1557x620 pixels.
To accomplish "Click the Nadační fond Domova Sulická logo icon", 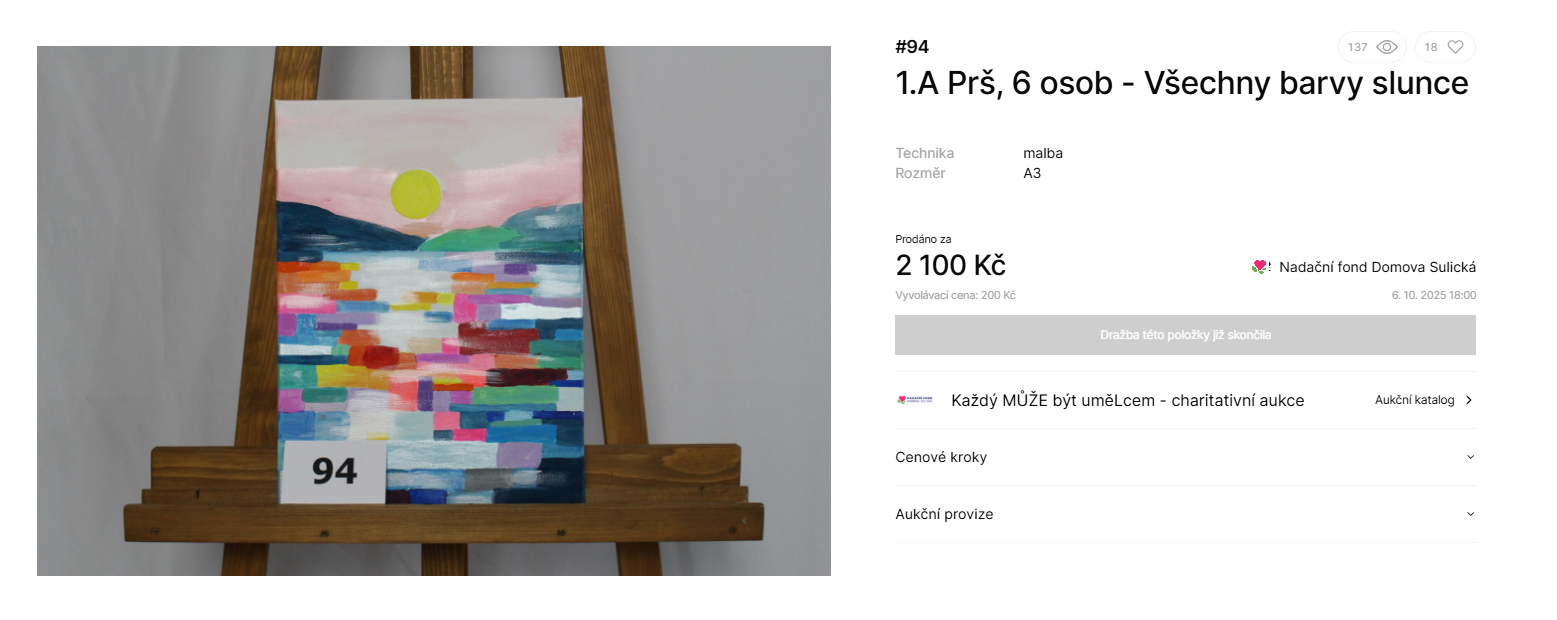I will coord(1260,267).
